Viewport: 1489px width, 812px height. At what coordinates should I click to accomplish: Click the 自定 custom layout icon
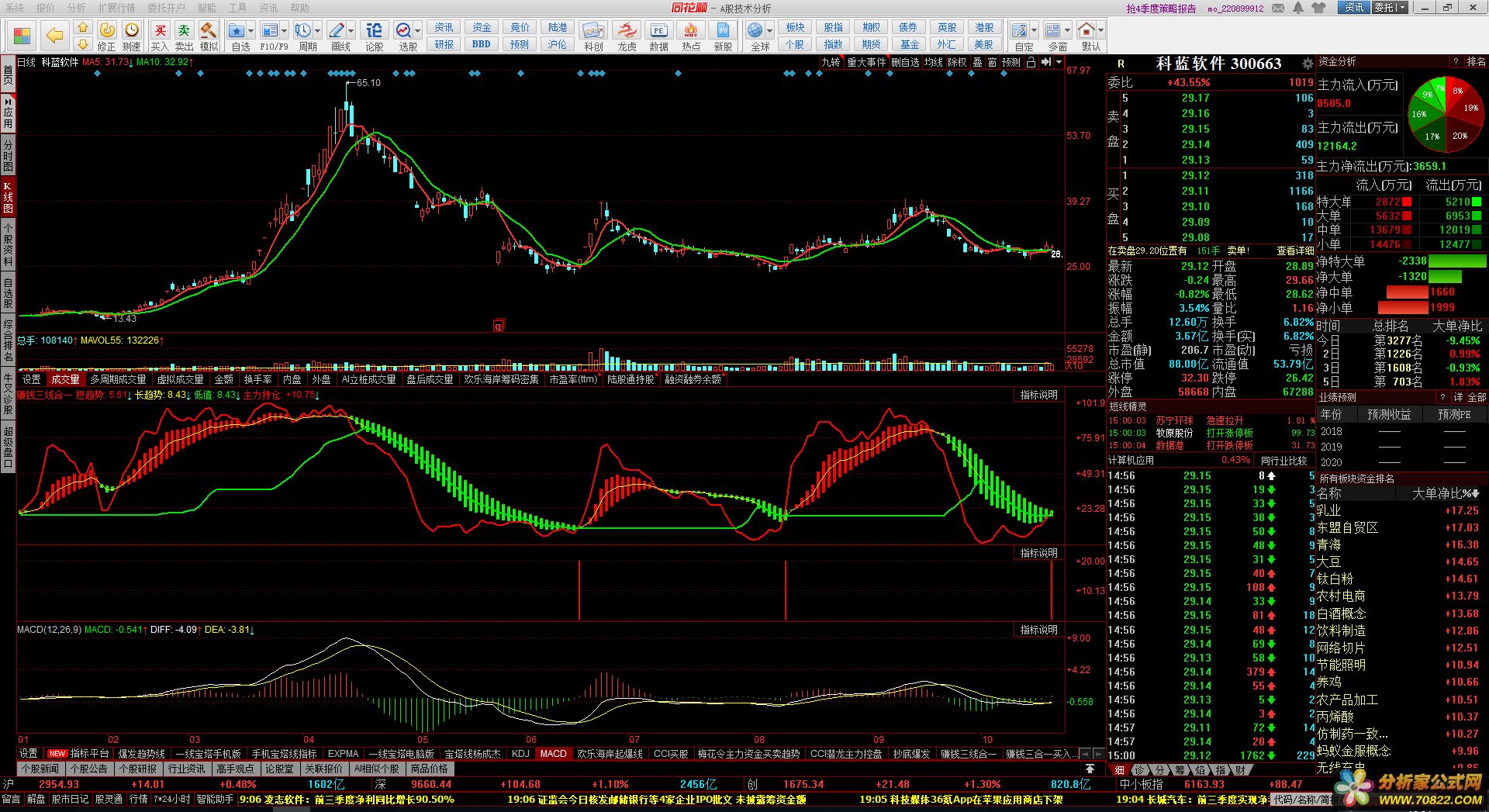click(x=1021, y=30)
